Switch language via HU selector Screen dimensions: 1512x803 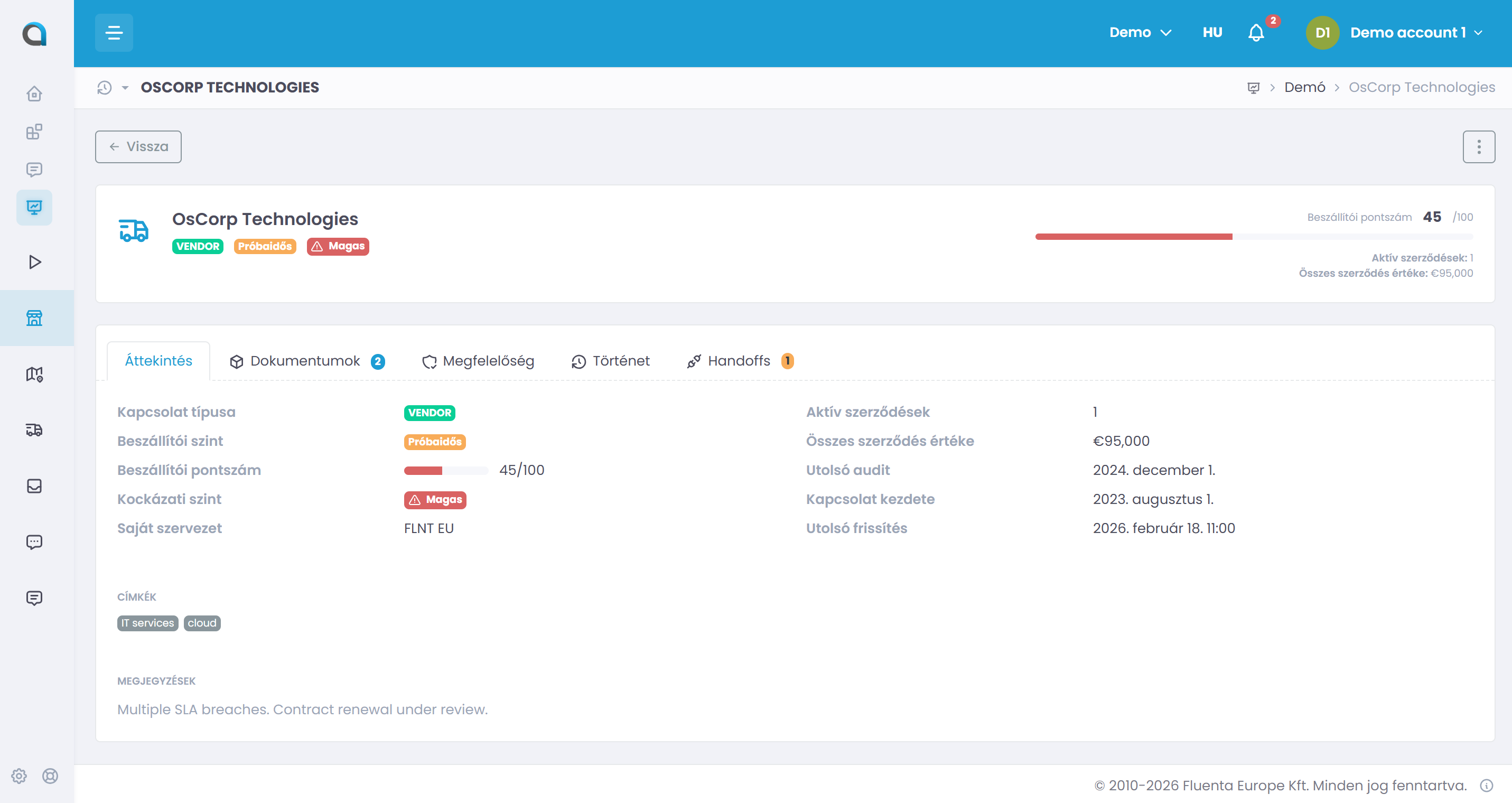pos(1212,32)
